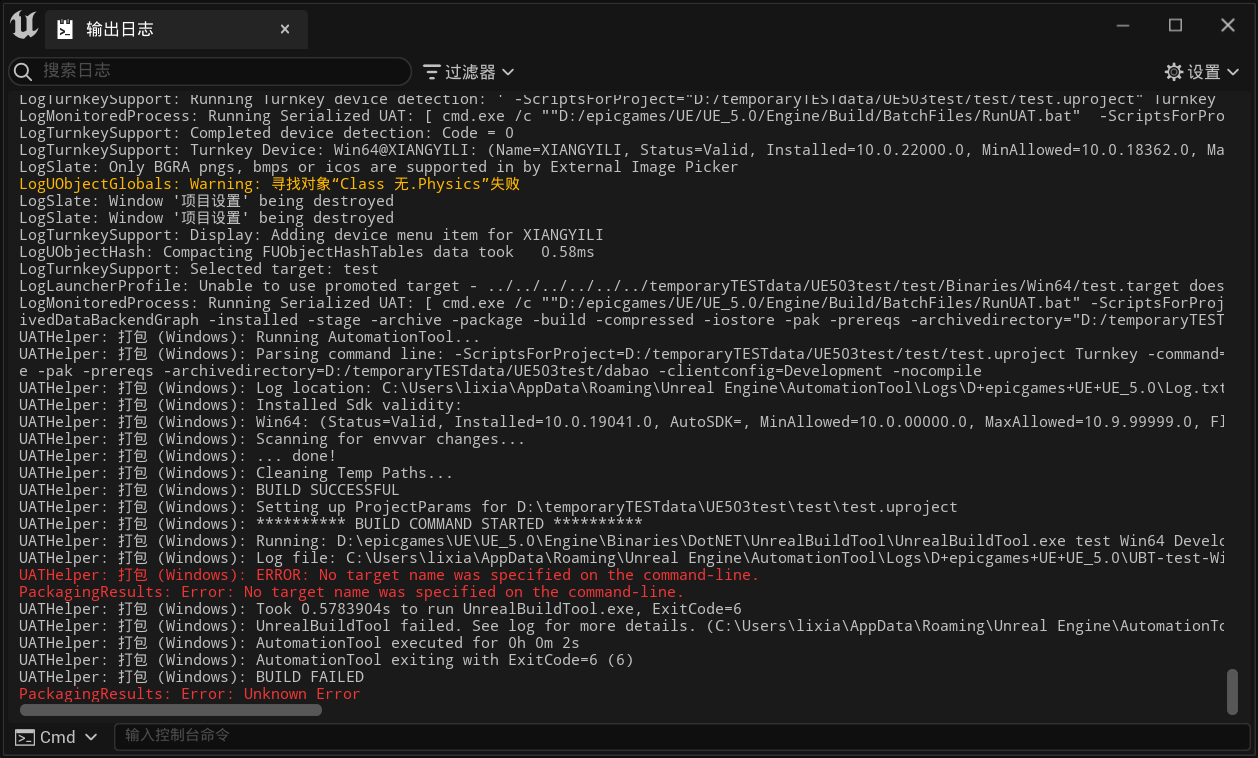The width and height of the screenshot is (1258, 758).
Task: Open the 设置 settings dropdown
Action: click(x=1202, y=72)
